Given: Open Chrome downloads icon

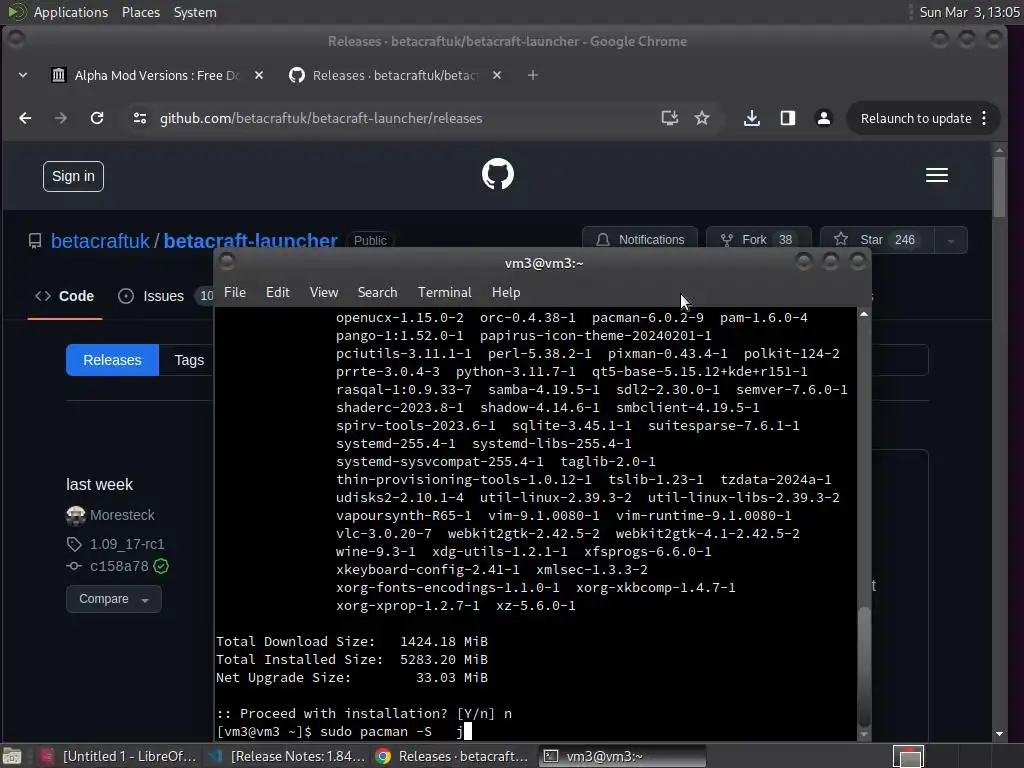Looking at the screenshot, I should (752, 118).
